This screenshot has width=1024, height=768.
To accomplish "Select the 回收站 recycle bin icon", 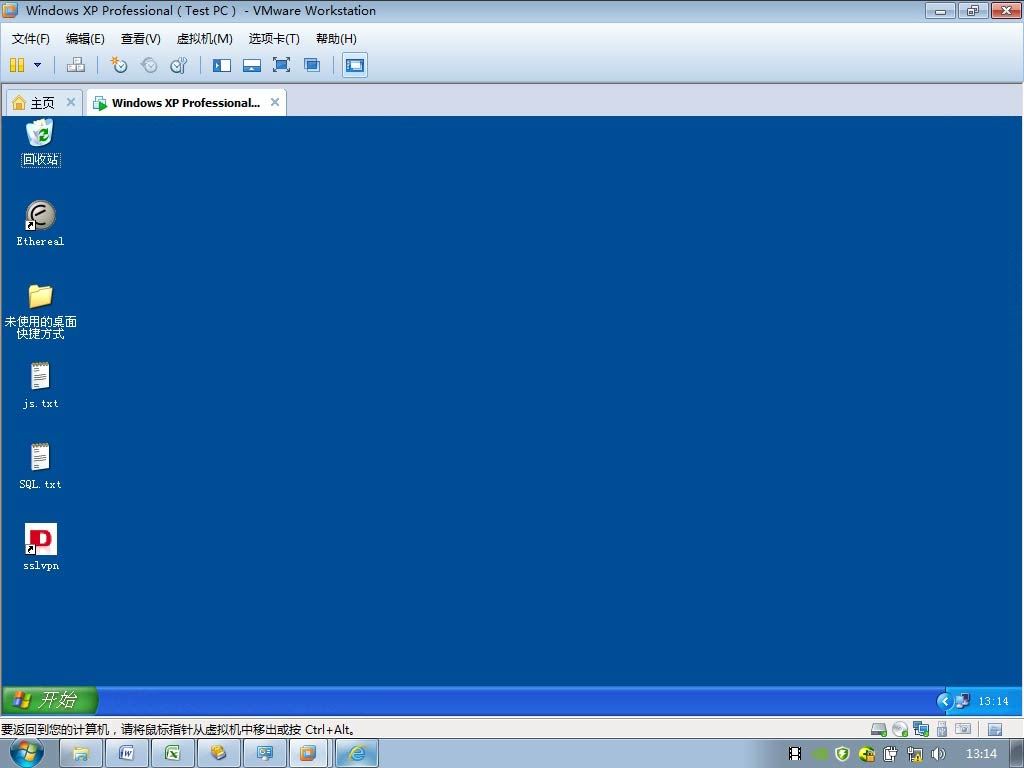I will (40, 142).
